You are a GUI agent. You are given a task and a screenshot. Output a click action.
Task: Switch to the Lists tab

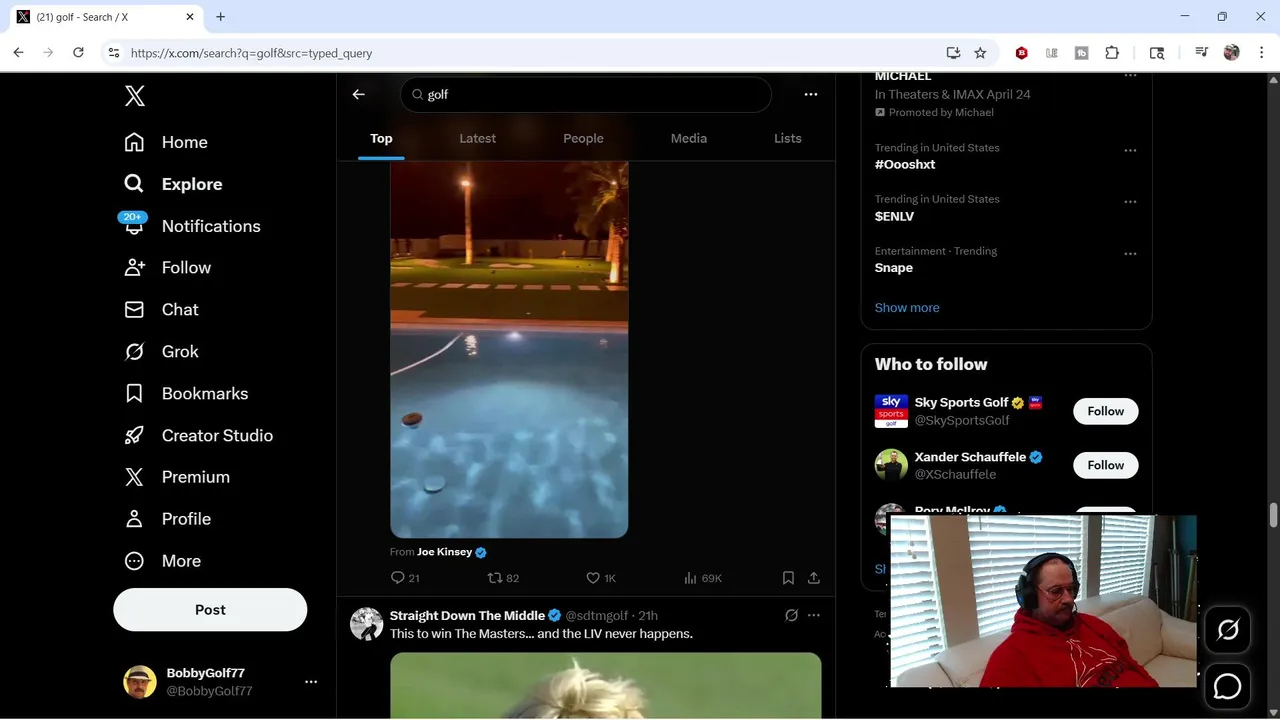(x=788, y=138)
